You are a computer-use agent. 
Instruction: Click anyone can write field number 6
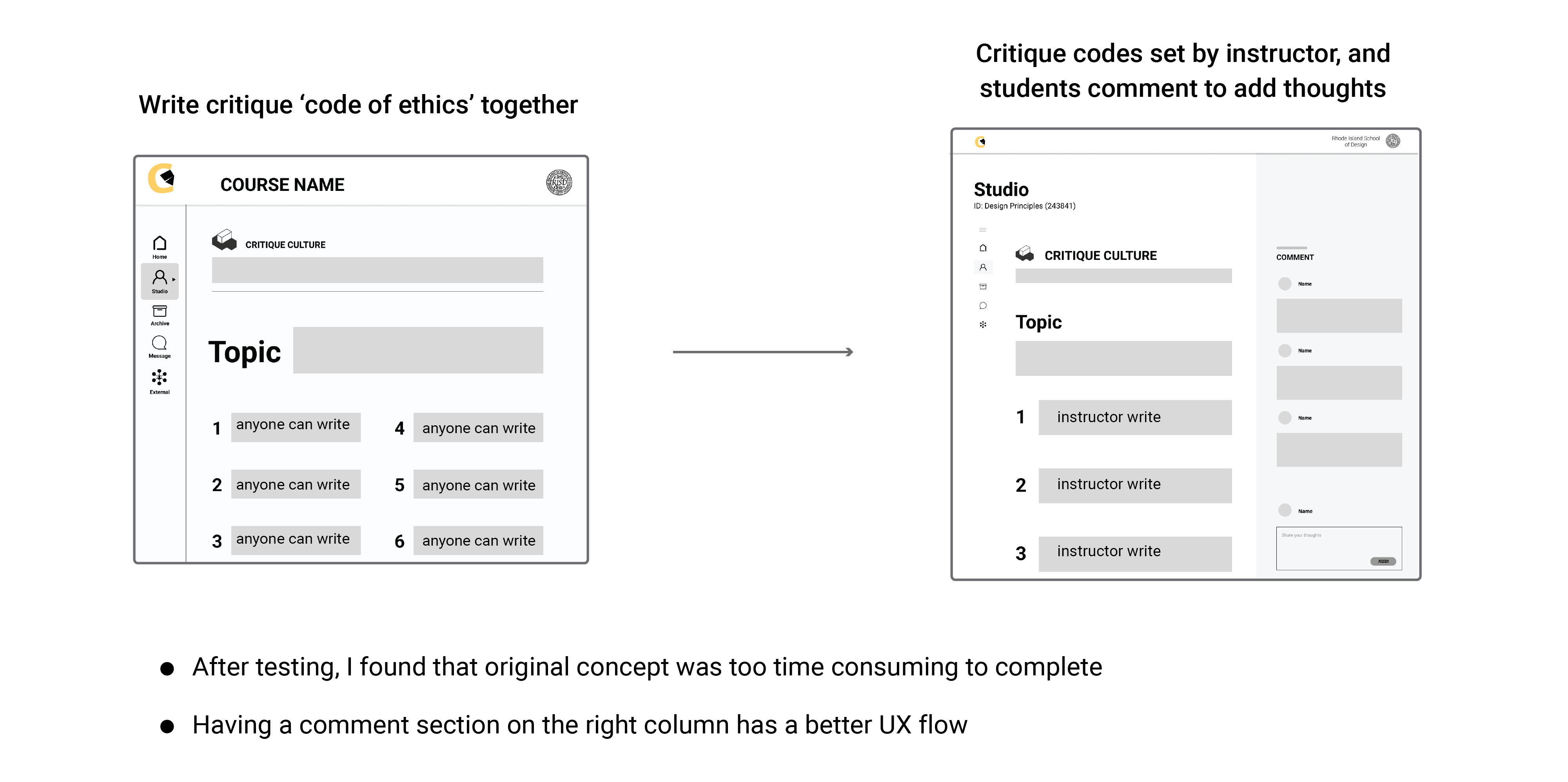click(x=478, y=541)
